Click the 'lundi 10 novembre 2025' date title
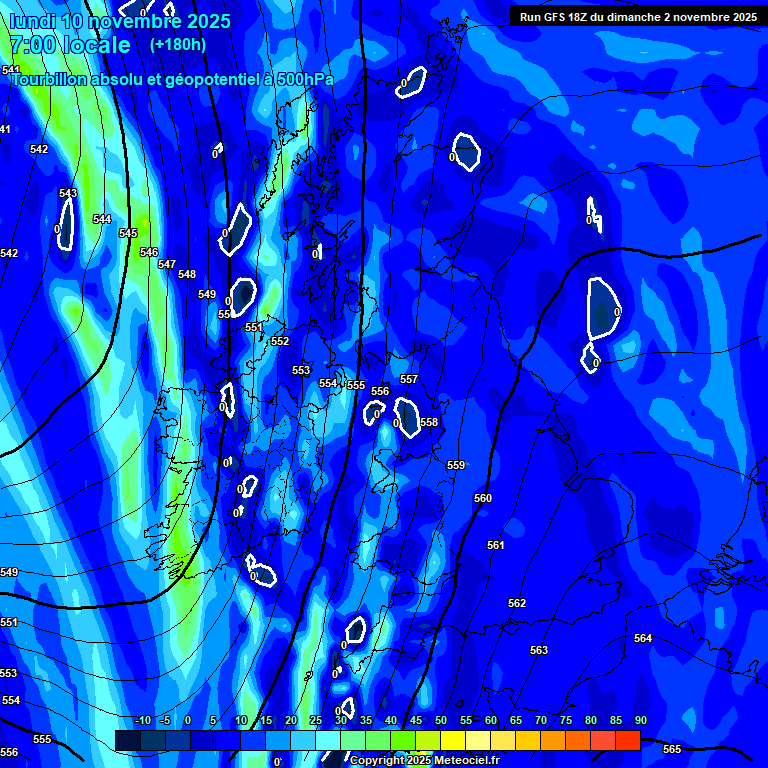 coord(120,21)
